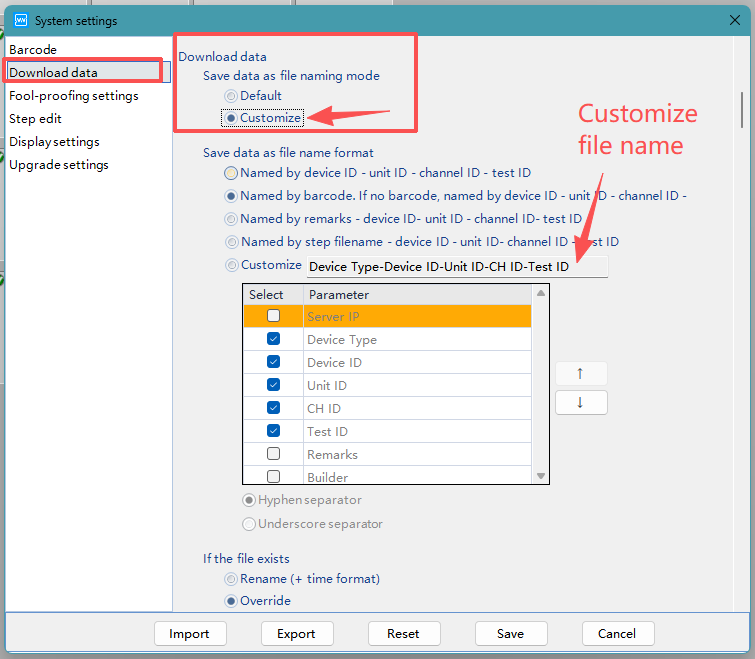The height and width of the screenshot is (659, 755).
Task: Select Override if file exists
Action: pos(258,601)
